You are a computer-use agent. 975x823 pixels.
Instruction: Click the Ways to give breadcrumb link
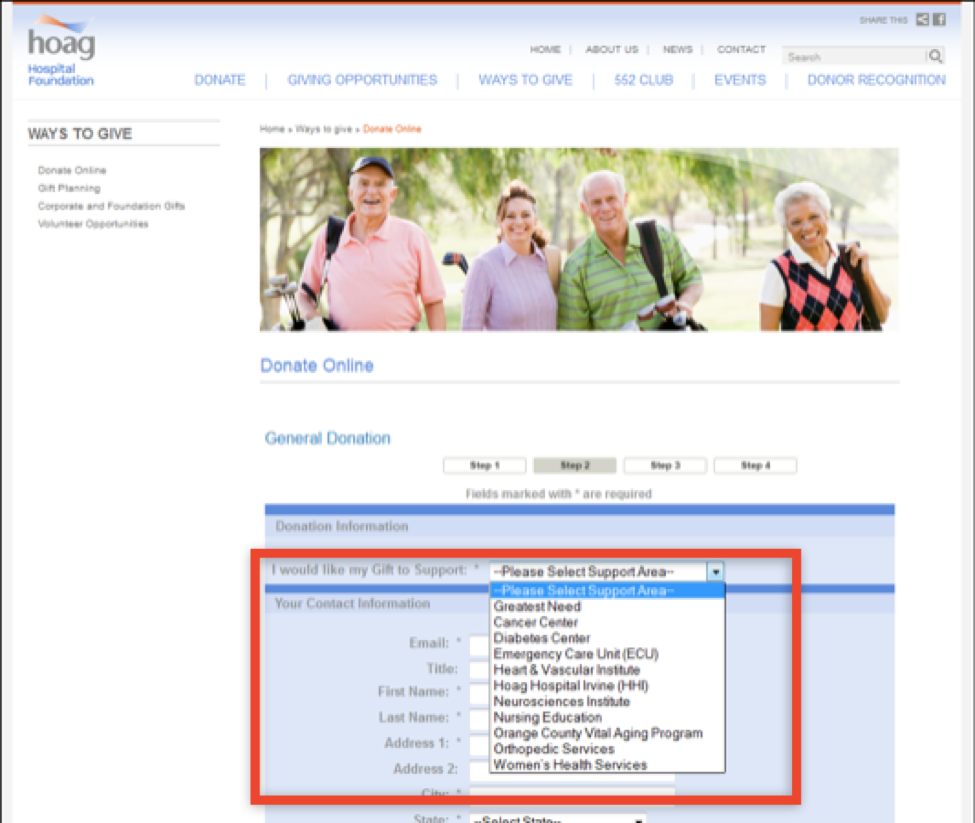[323, 129]
